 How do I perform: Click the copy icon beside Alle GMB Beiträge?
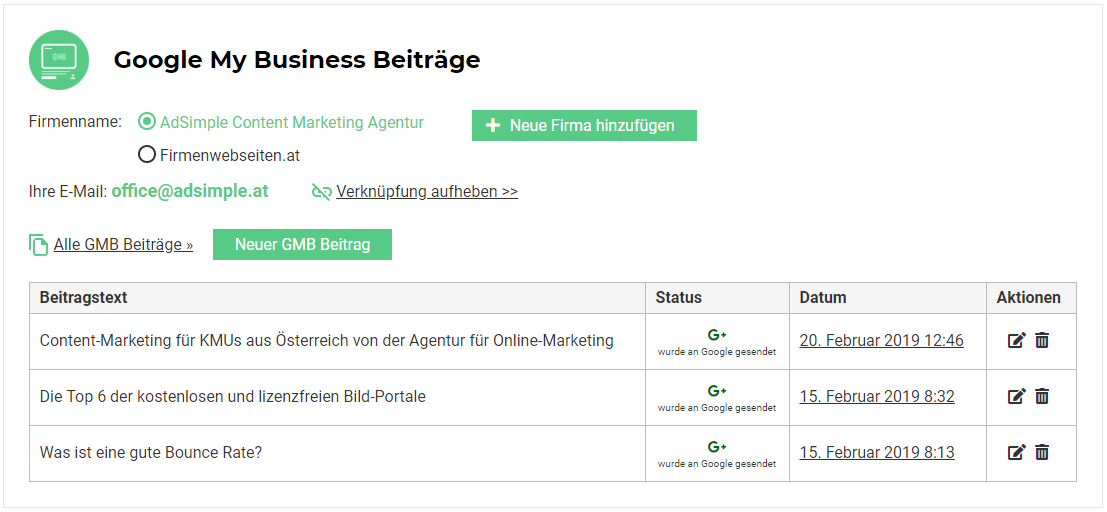(x=39, y=245)
